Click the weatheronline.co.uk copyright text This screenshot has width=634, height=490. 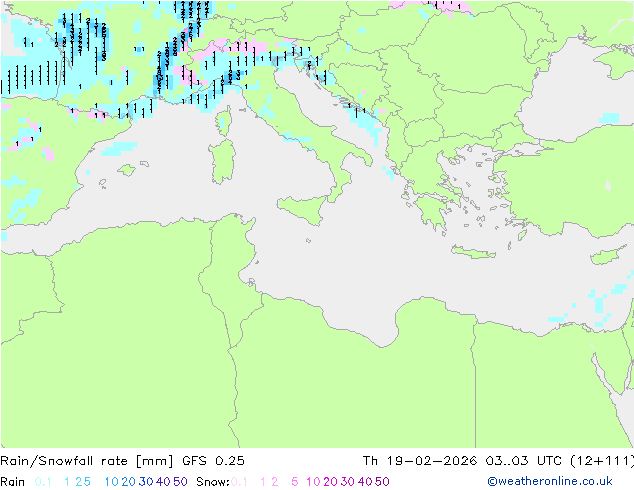coord(550,481)
